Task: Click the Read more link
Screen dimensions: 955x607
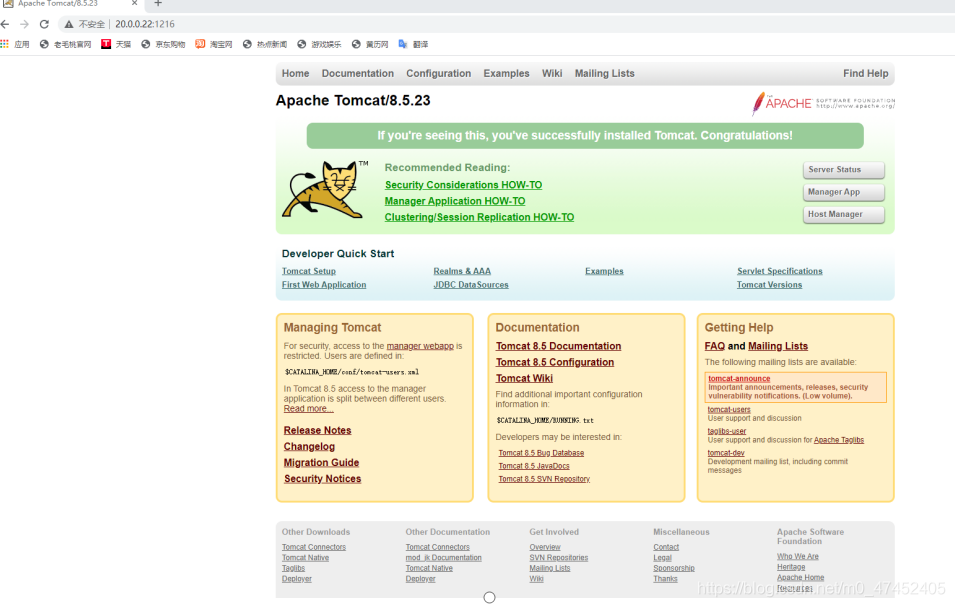Action: point(308,409)
